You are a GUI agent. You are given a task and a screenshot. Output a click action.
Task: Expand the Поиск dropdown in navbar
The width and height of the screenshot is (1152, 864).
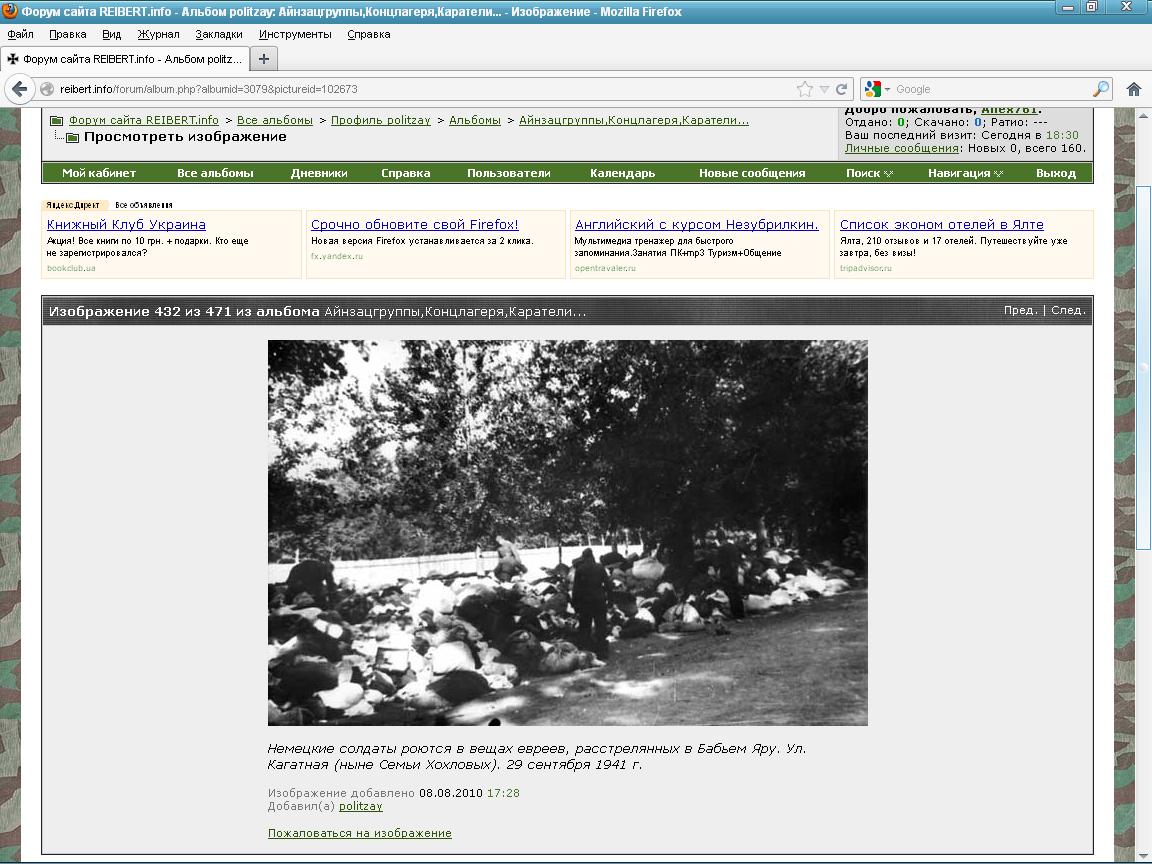point(869,173)
